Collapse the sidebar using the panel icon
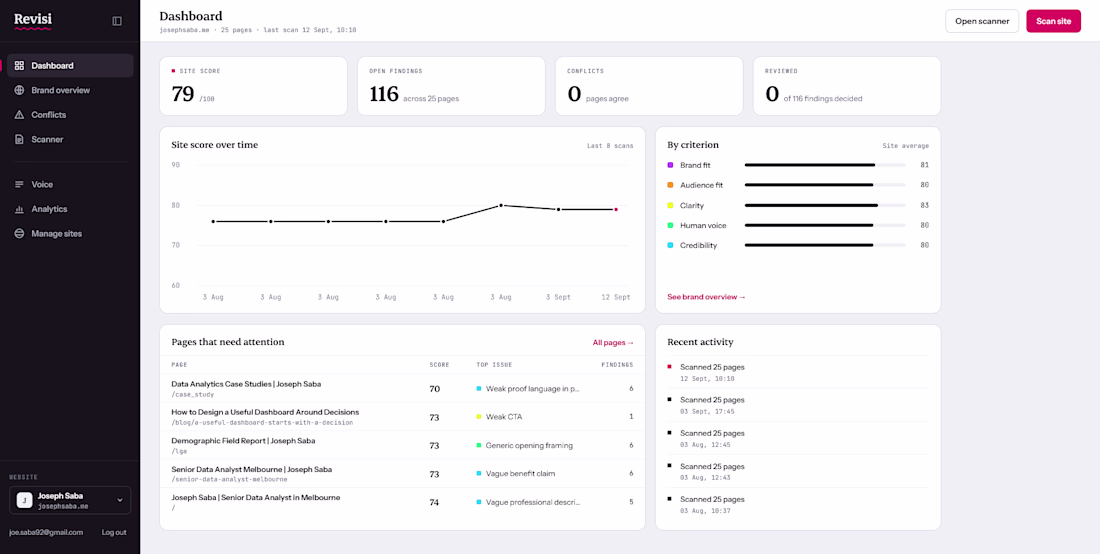The width and height of the screenshot is (1100, 554). (117, 21)
